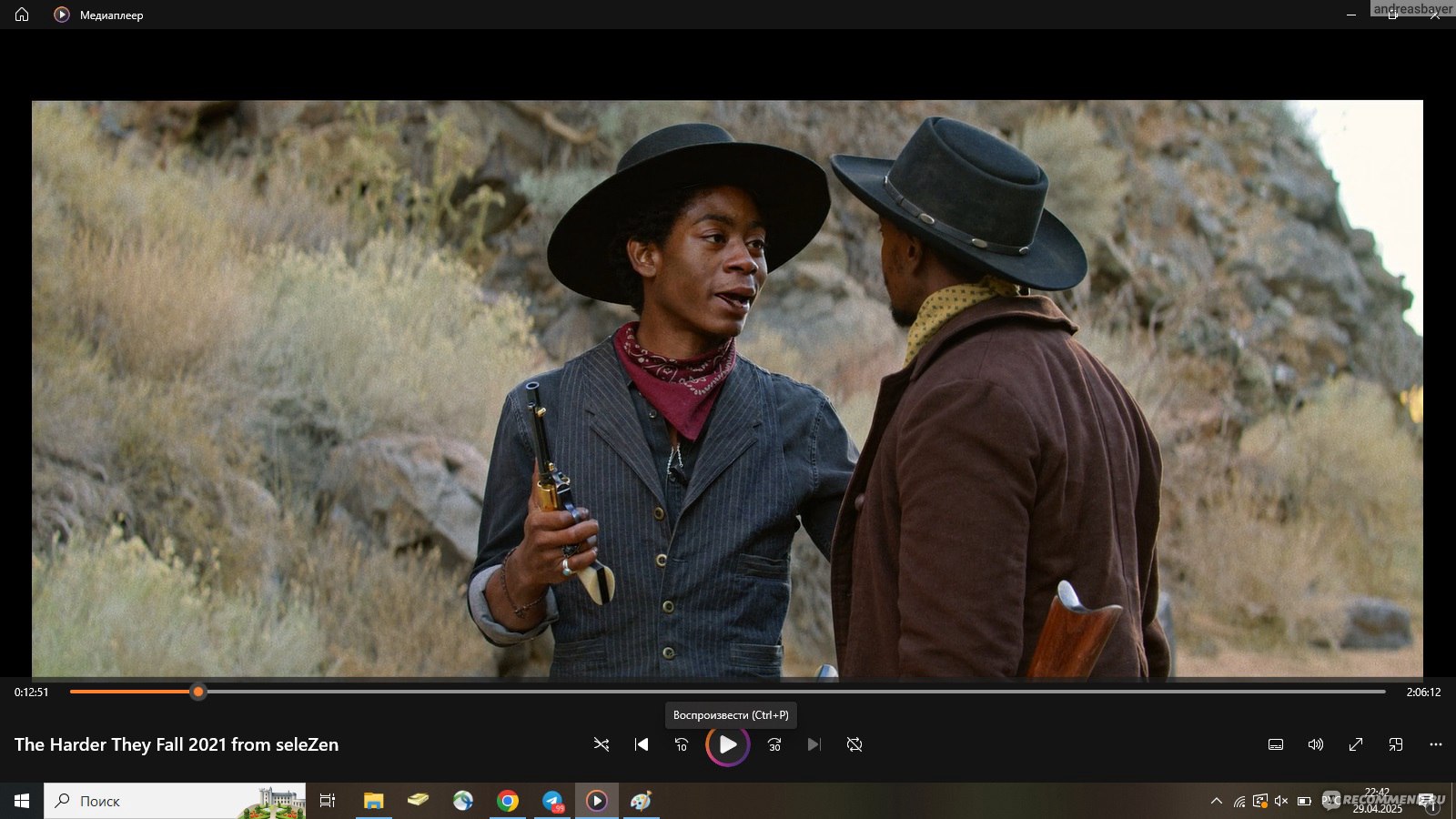Open the media player volume control

pos(1316,744)
